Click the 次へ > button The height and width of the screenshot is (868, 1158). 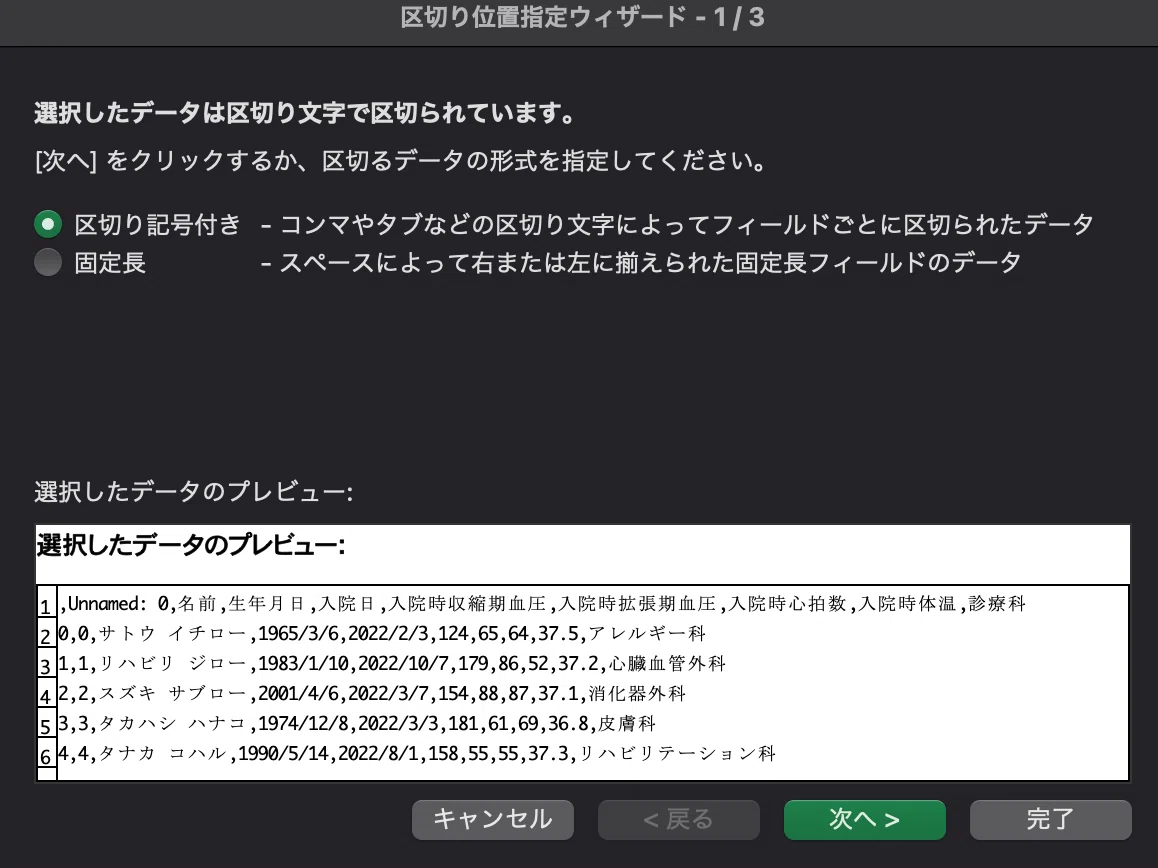(865, 819)
